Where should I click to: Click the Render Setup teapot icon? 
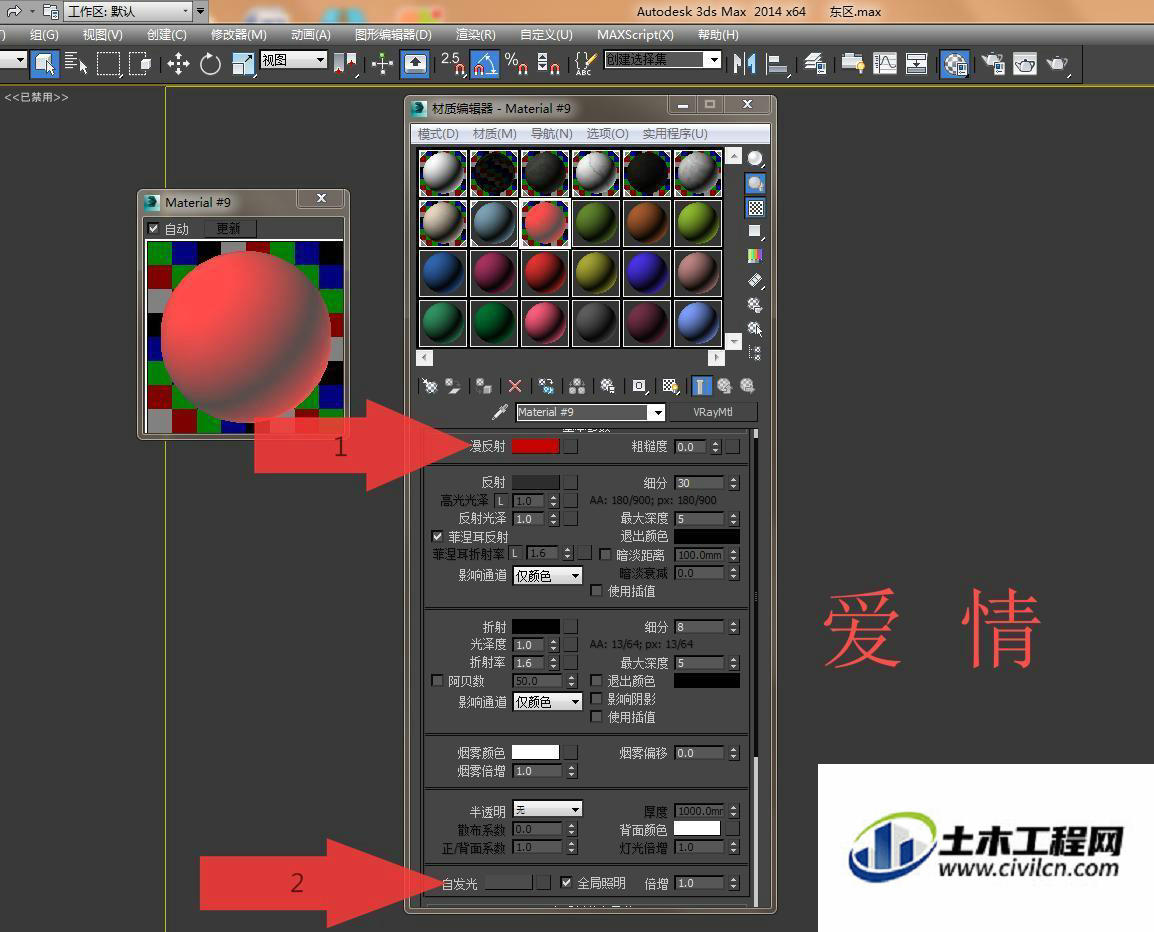point(994,64)
